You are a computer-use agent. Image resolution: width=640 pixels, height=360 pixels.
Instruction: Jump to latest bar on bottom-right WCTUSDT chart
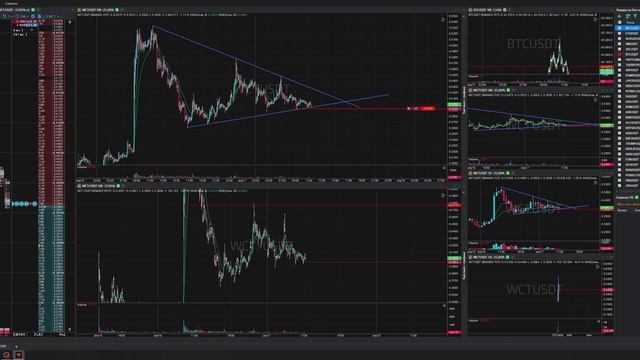[x=598, y=267]
